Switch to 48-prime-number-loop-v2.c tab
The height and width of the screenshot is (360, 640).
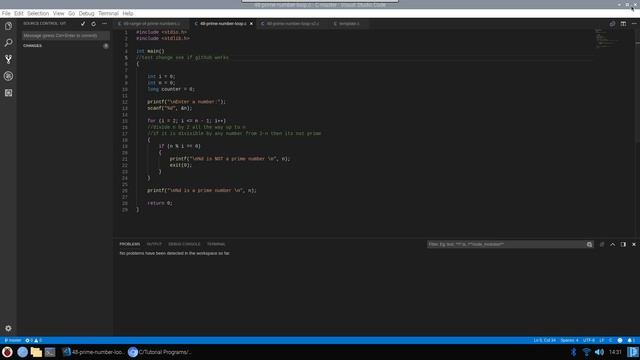pyautogui.click(x=293, y=24)
